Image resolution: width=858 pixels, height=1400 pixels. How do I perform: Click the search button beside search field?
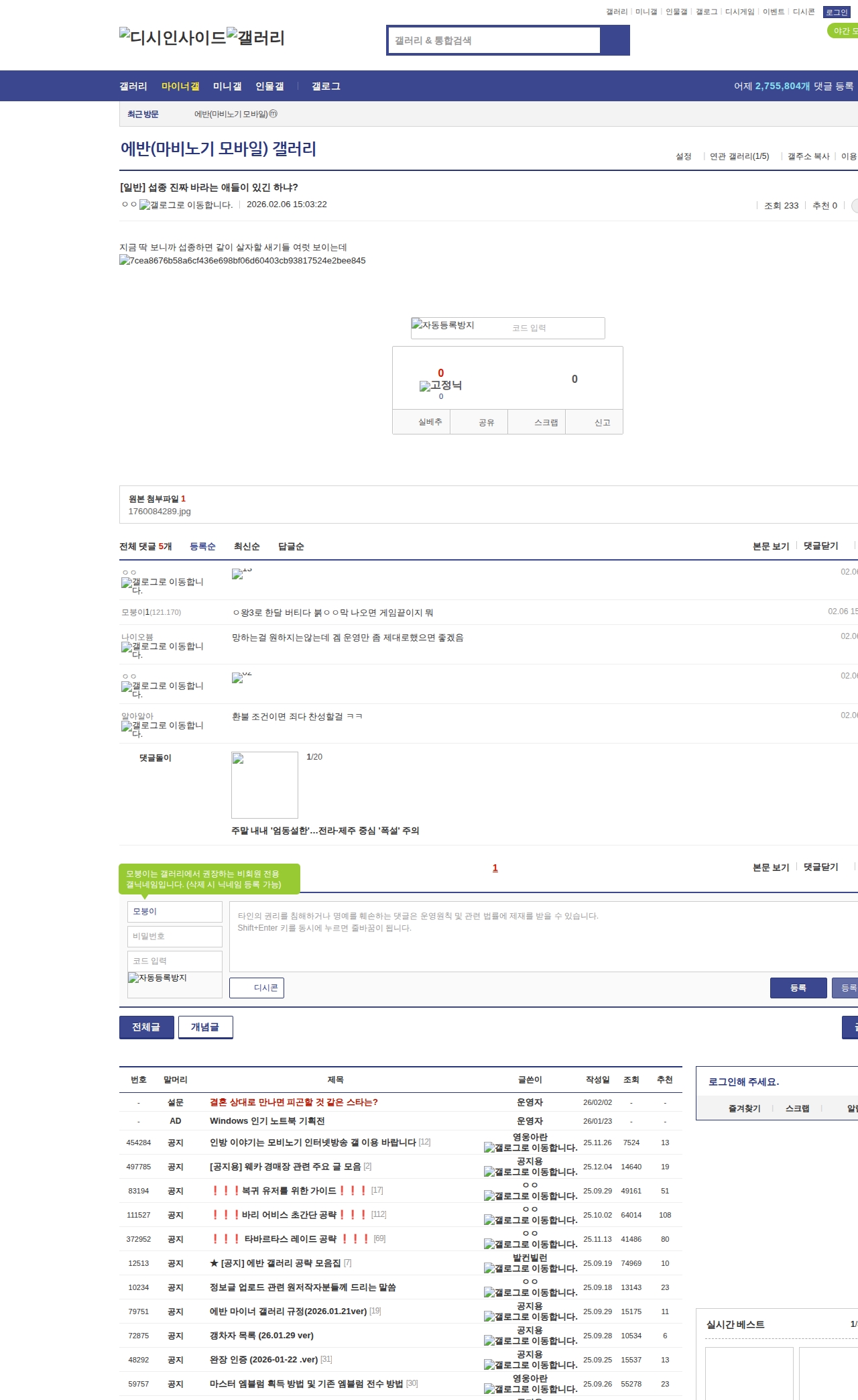(x=615, y=40)
